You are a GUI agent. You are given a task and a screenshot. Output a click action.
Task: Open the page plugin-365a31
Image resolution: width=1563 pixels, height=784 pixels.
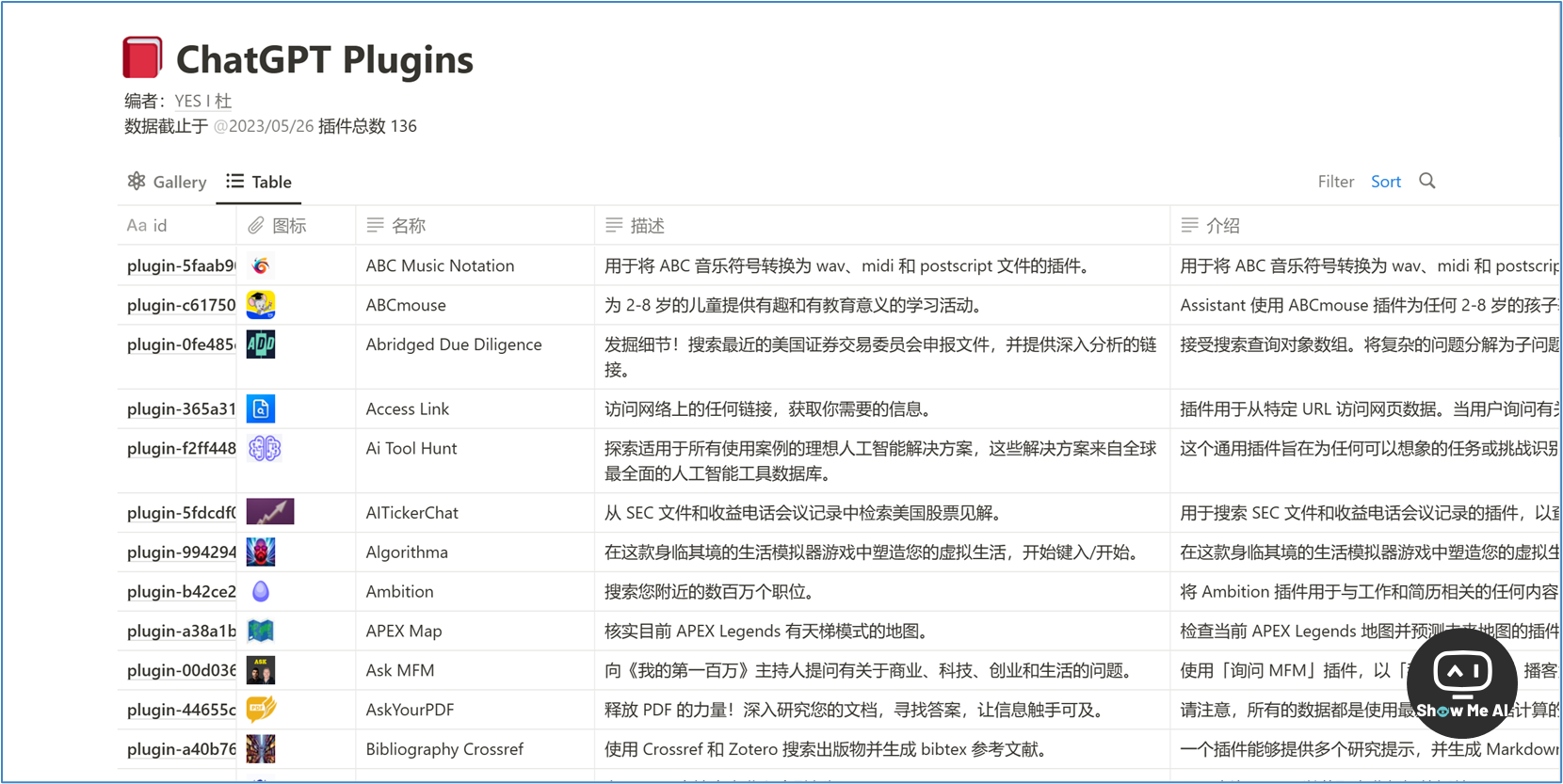coord(181,408)
